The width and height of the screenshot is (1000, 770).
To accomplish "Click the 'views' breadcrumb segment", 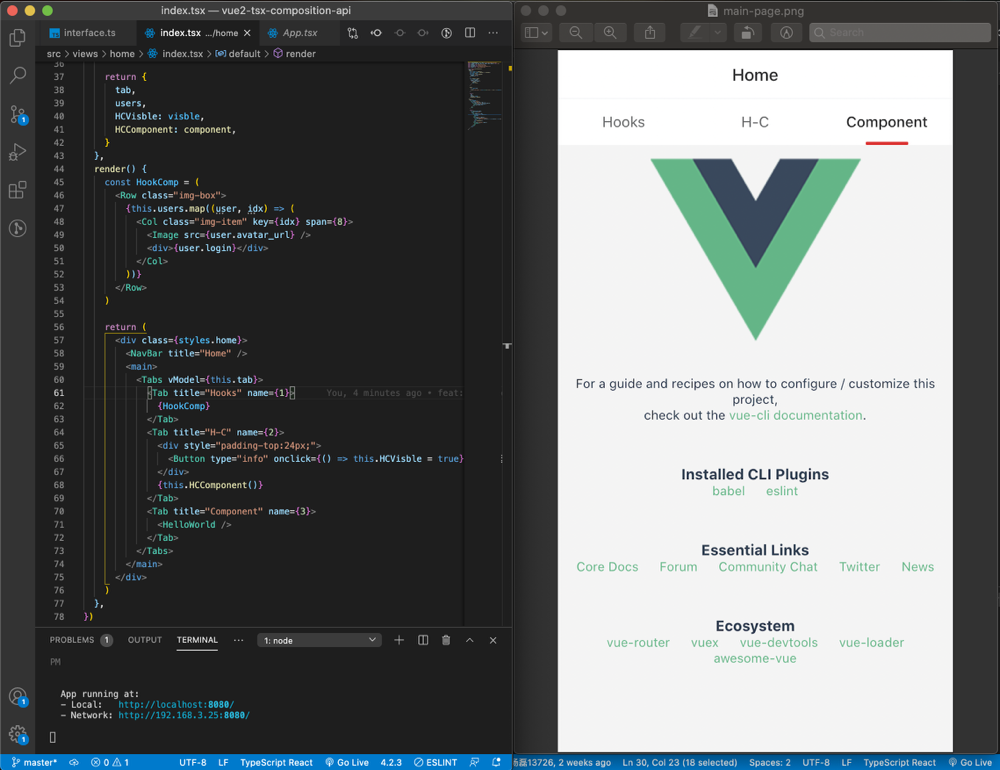I will coord(85,54).
